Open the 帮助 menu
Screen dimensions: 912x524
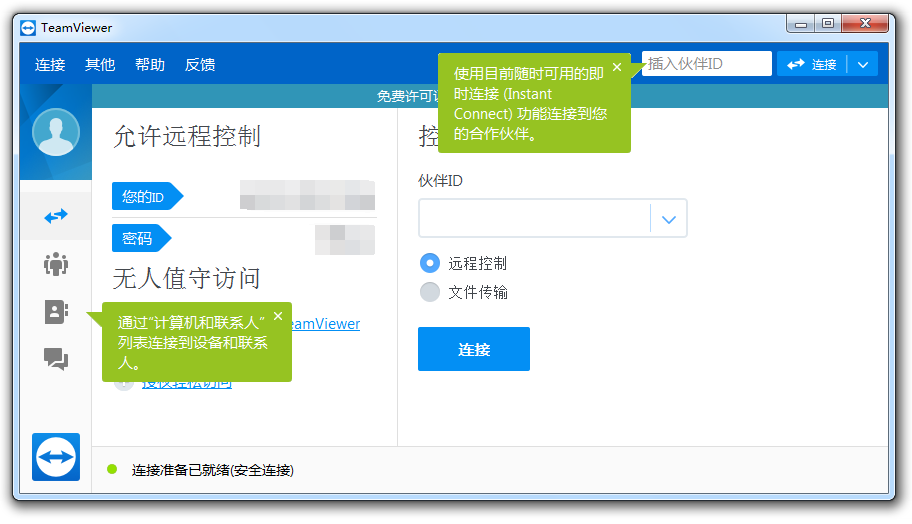pos(150,65)
